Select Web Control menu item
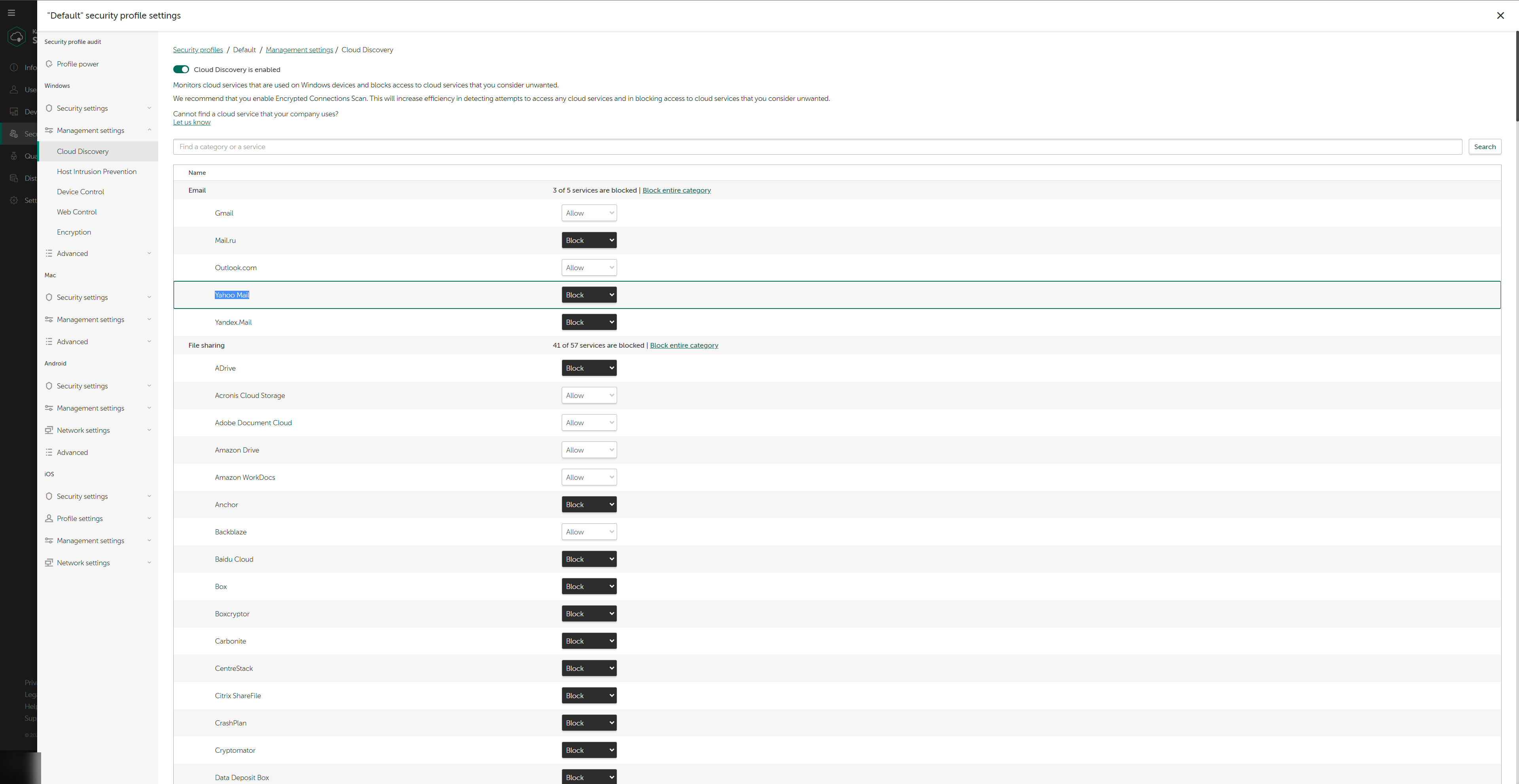Screen dimensions: 1519x784 [x=98, y=212]
